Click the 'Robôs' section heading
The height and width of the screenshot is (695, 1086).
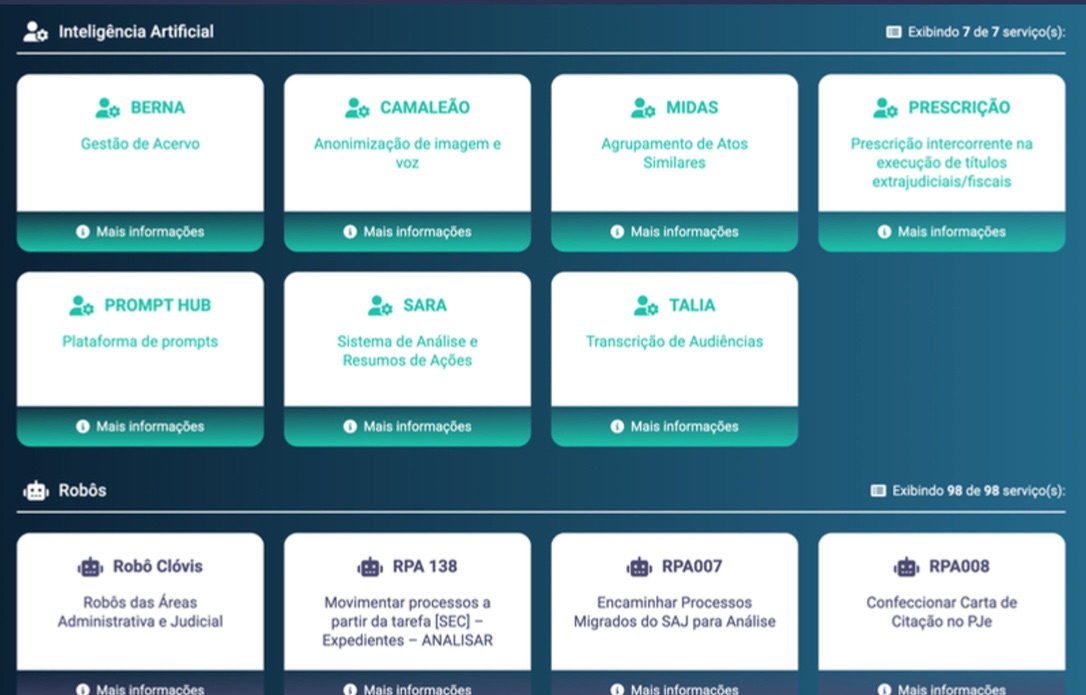[82, 491]
